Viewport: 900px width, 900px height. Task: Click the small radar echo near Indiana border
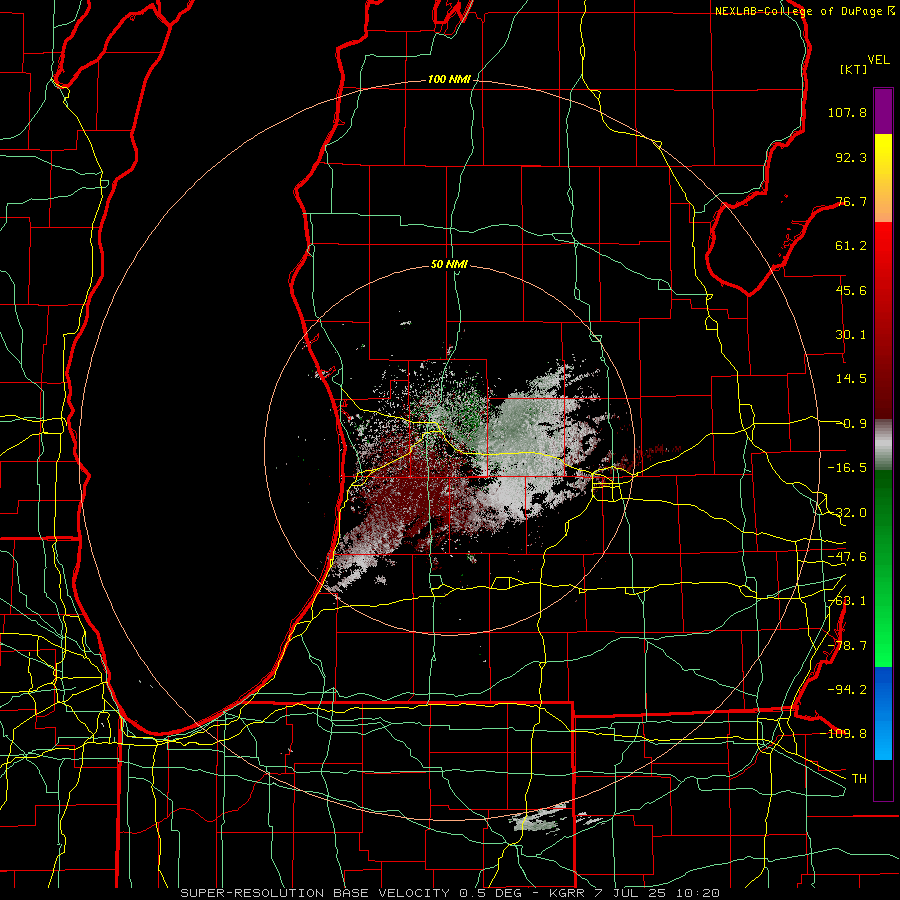540,820
